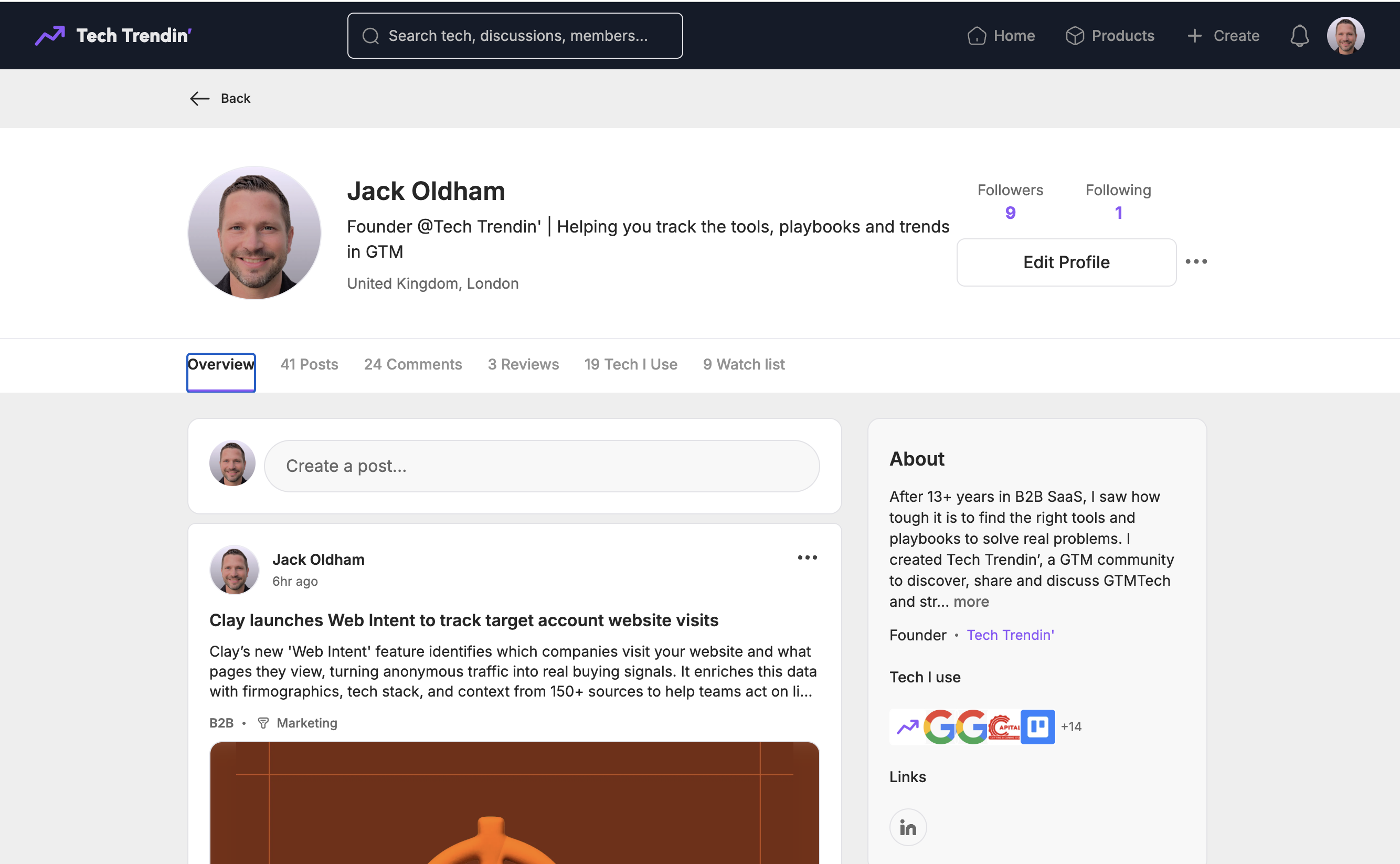Click the LinkedIn link icon
The height and width of the screenshot is (864, 1400).
908,827
